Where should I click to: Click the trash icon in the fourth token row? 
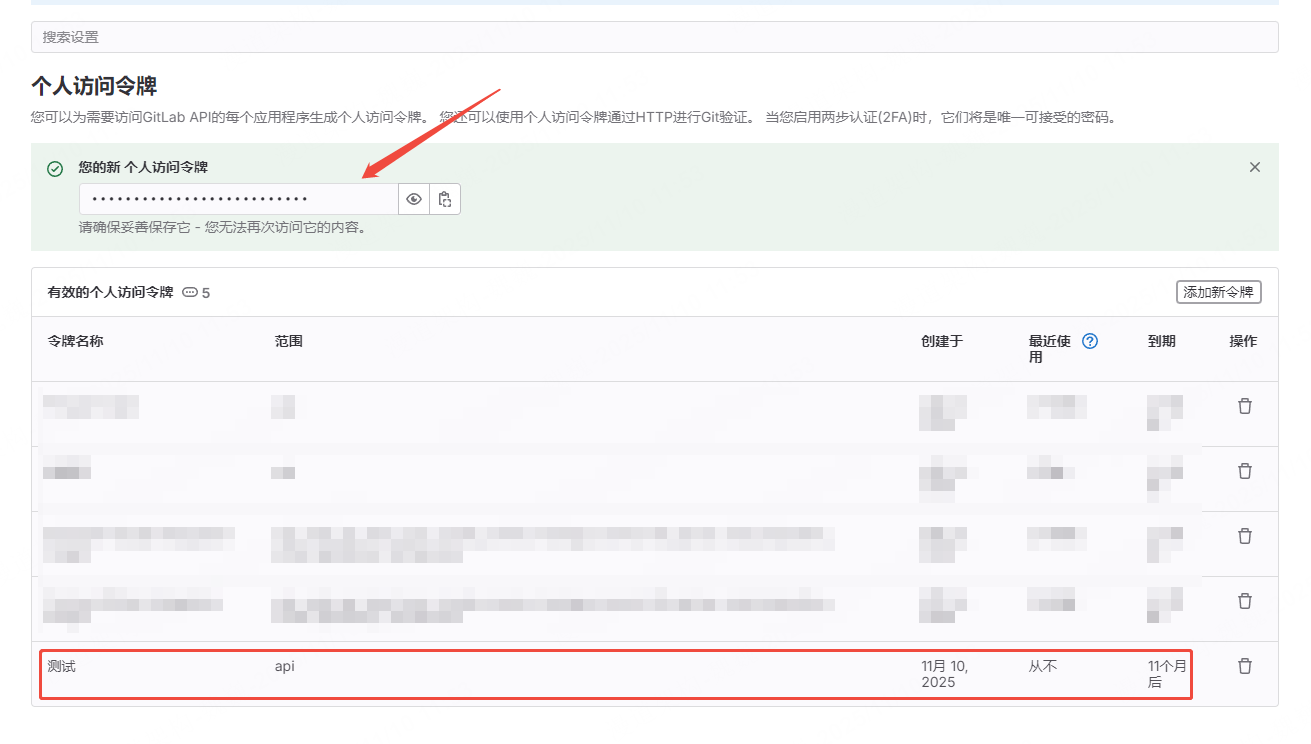pos(1245,601)
